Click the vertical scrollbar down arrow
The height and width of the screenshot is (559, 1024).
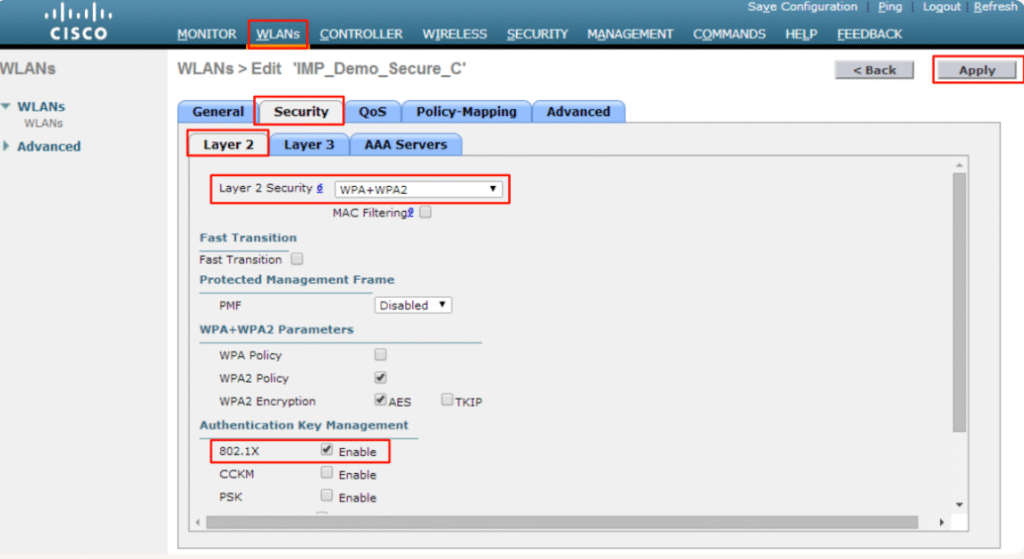(959, 504)
